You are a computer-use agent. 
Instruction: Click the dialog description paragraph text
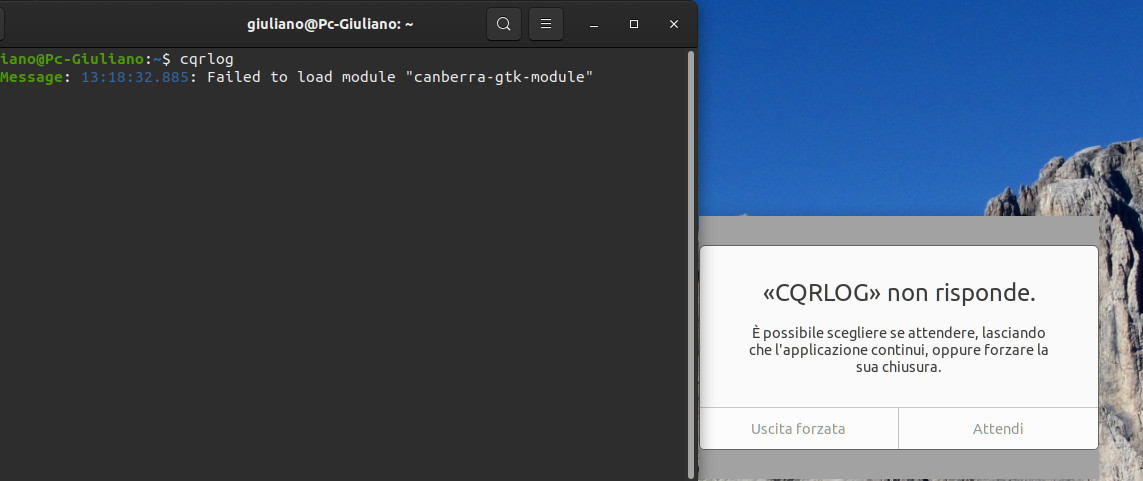click(x=899, y=350)
